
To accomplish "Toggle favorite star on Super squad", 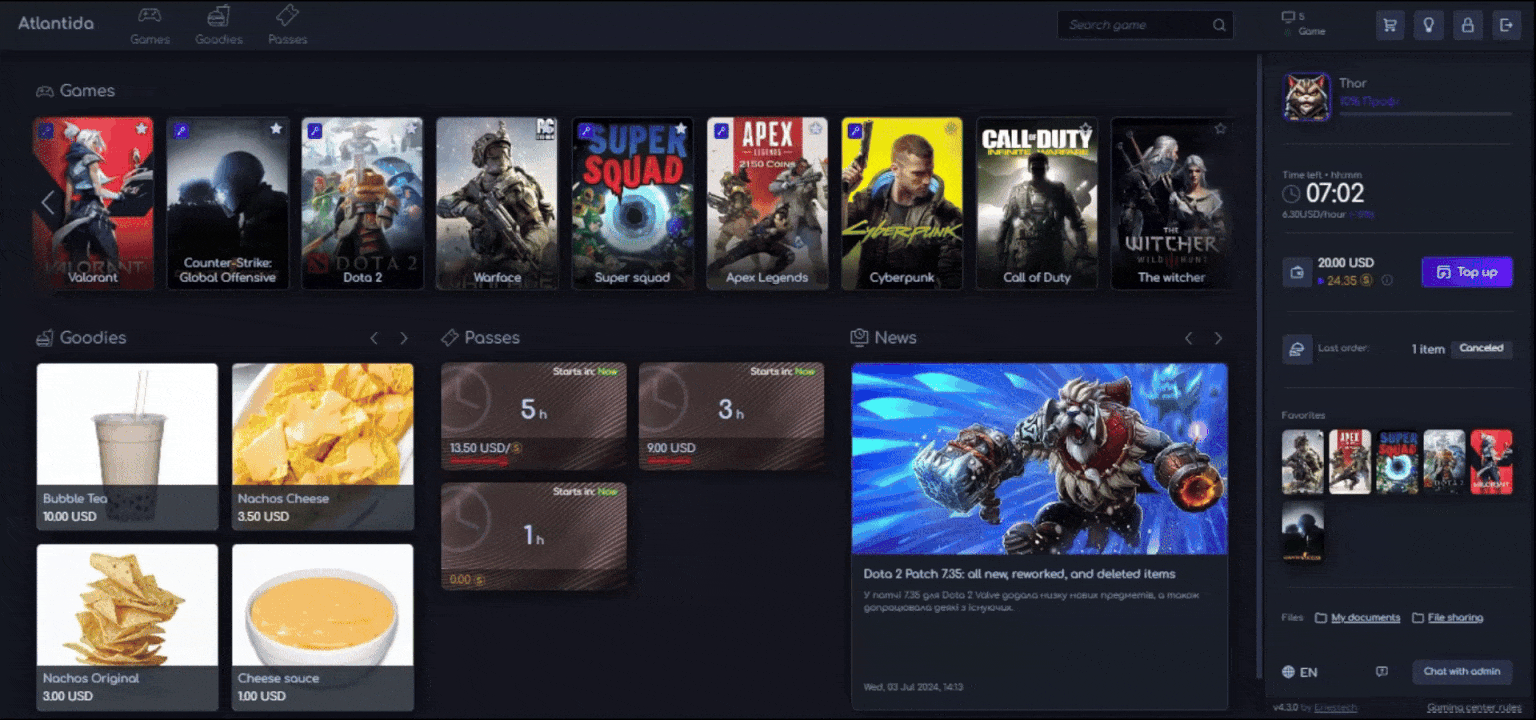I will point(681,129).
